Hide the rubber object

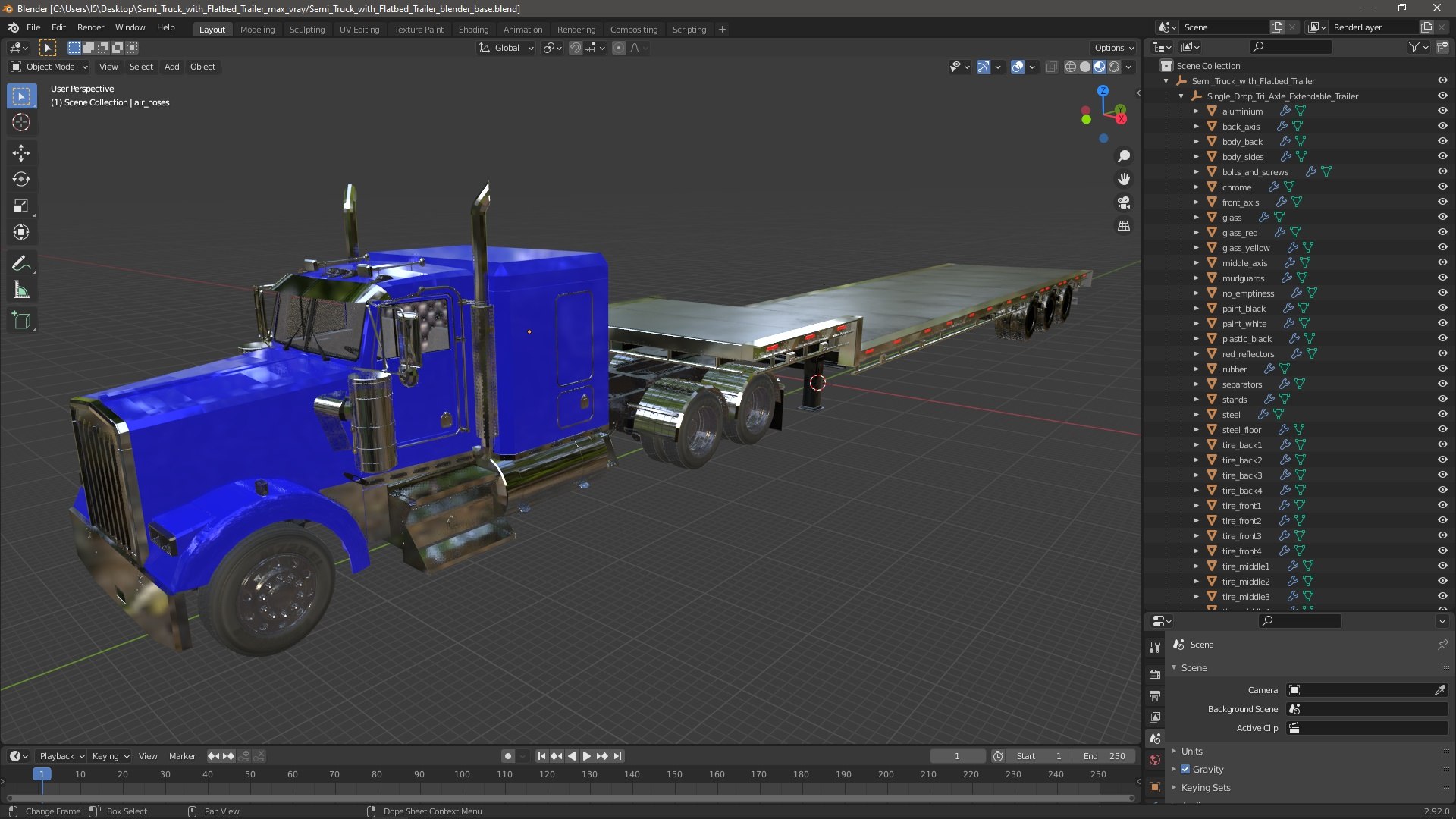tap(1442, 369)
